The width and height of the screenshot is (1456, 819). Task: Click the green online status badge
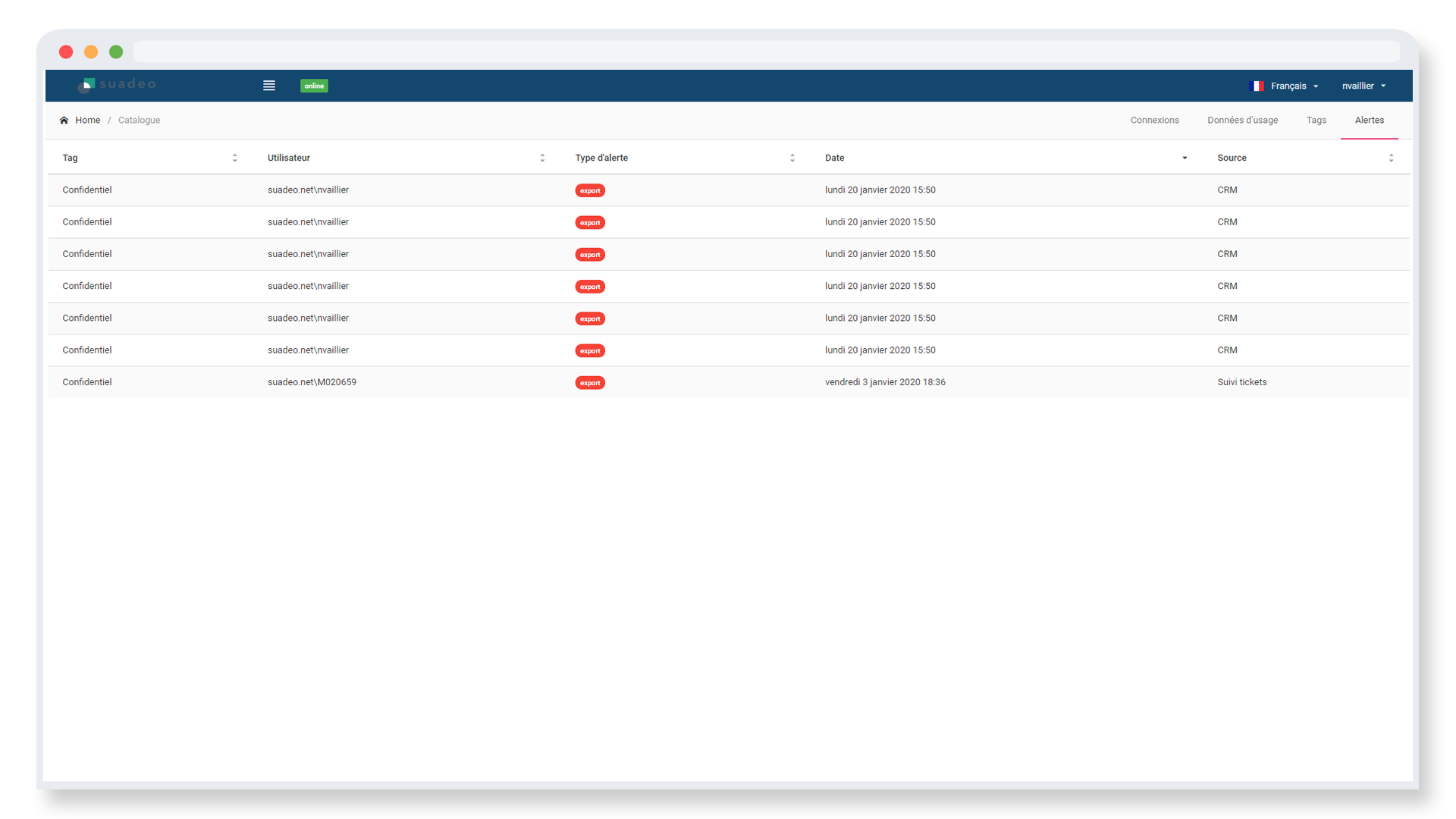click(x=314, y=86)
